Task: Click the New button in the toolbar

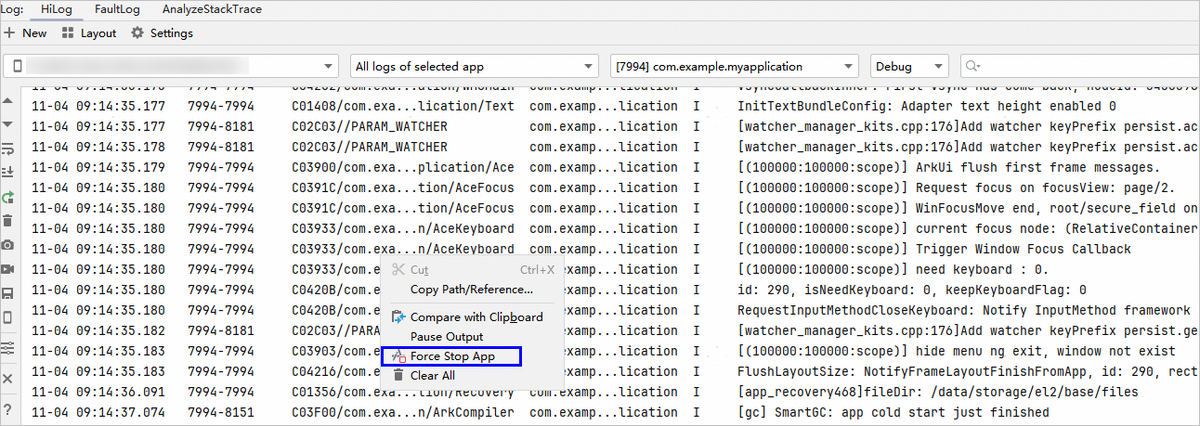Action: pos(26,33)
